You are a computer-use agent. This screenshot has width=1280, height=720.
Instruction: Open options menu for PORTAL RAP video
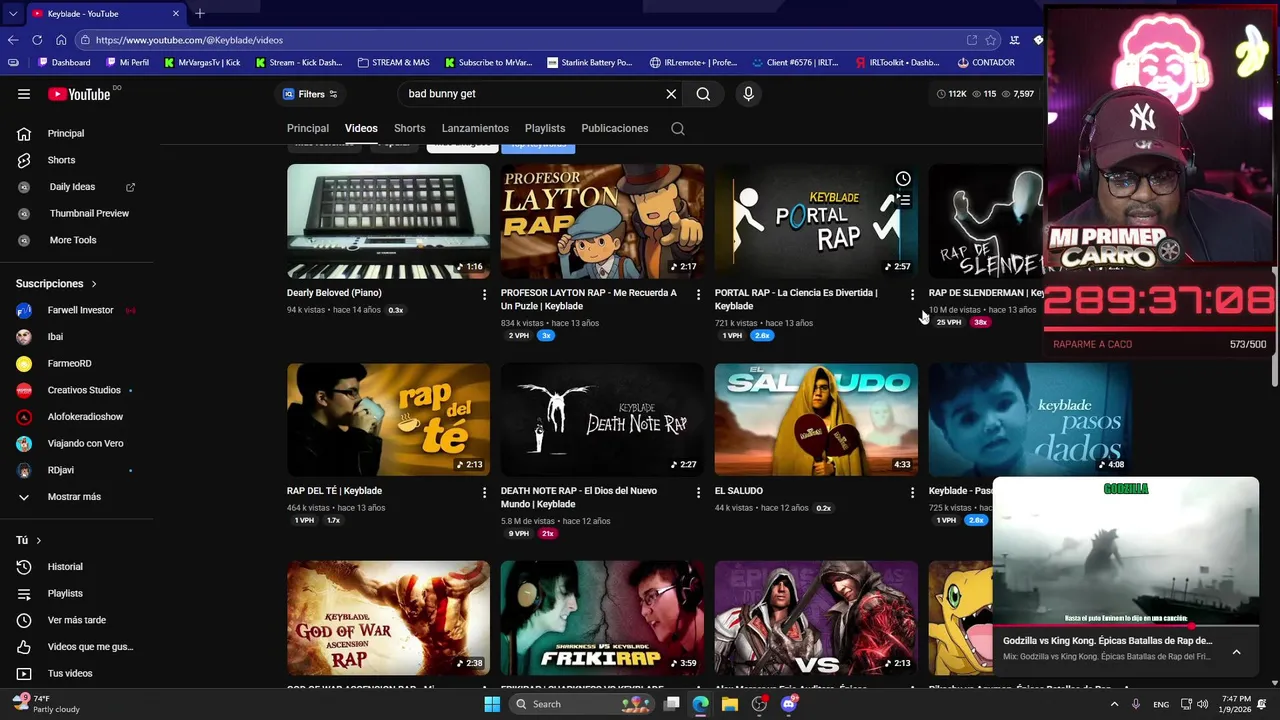[x=912, y=295]
